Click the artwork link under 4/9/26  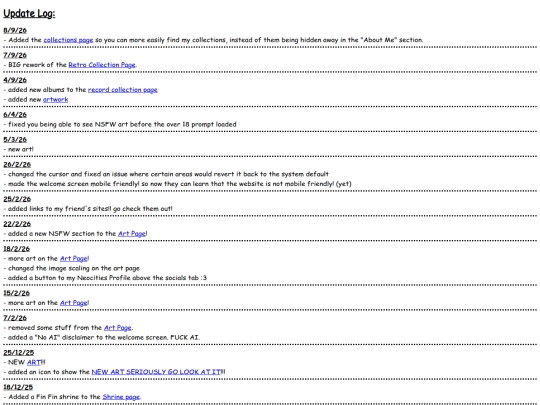55,100
